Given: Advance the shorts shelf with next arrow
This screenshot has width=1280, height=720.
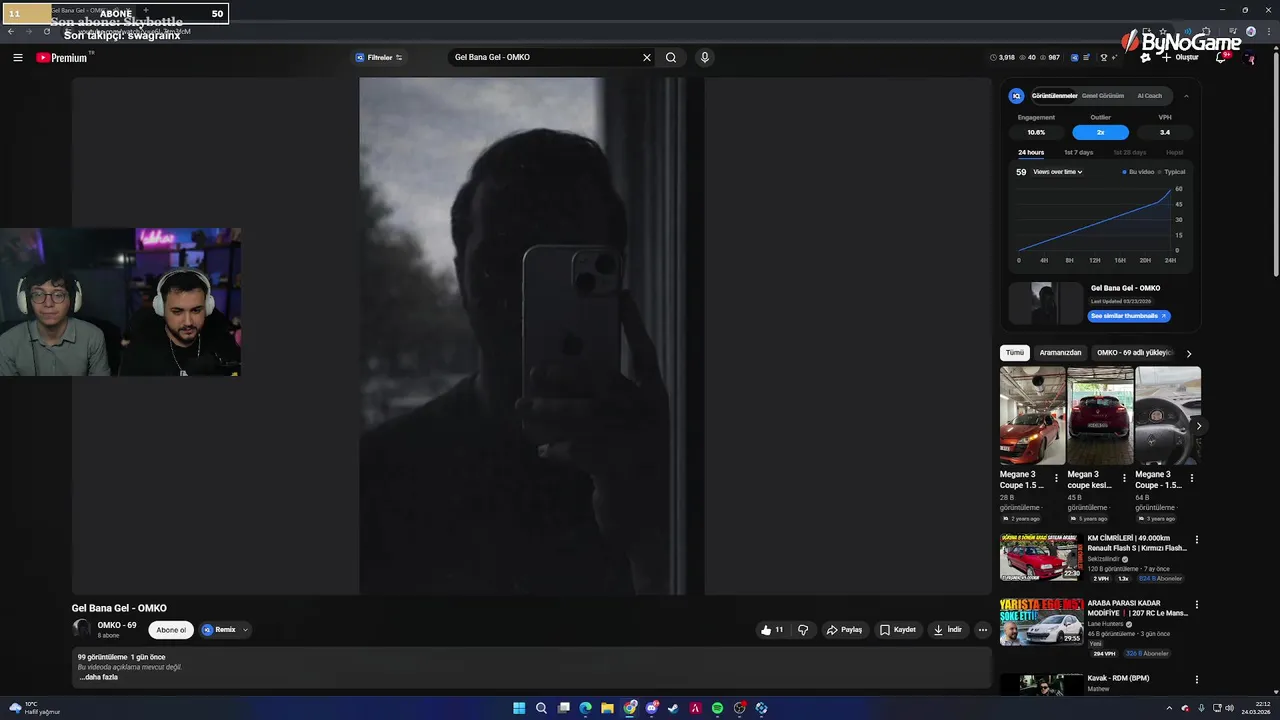Looking at the screenshot, I should [x=1198, y=426].
